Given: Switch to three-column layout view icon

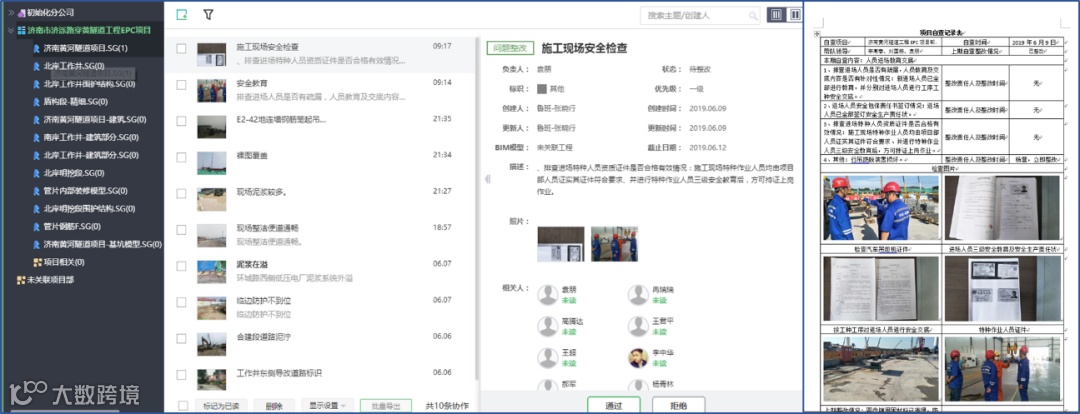Looking at the screenshot, I should point(776,14).
